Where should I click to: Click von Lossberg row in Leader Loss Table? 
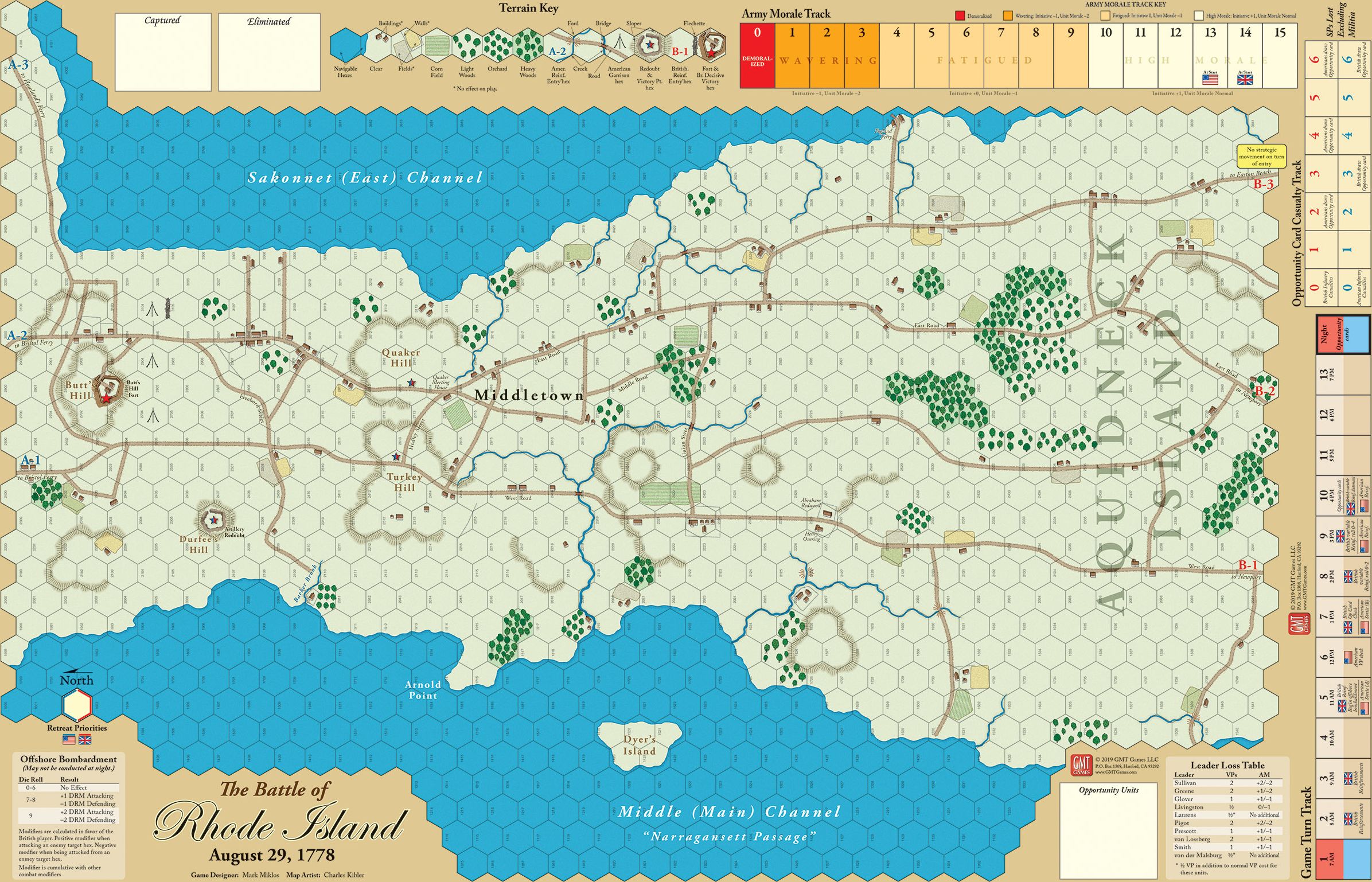point(1229,839)
